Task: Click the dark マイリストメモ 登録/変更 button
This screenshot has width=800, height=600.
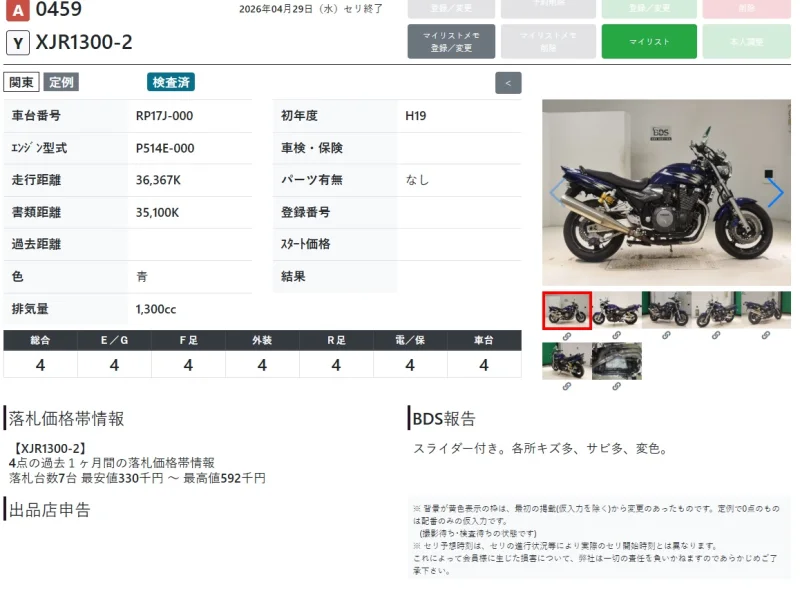Action: click(x=451, y=42)
